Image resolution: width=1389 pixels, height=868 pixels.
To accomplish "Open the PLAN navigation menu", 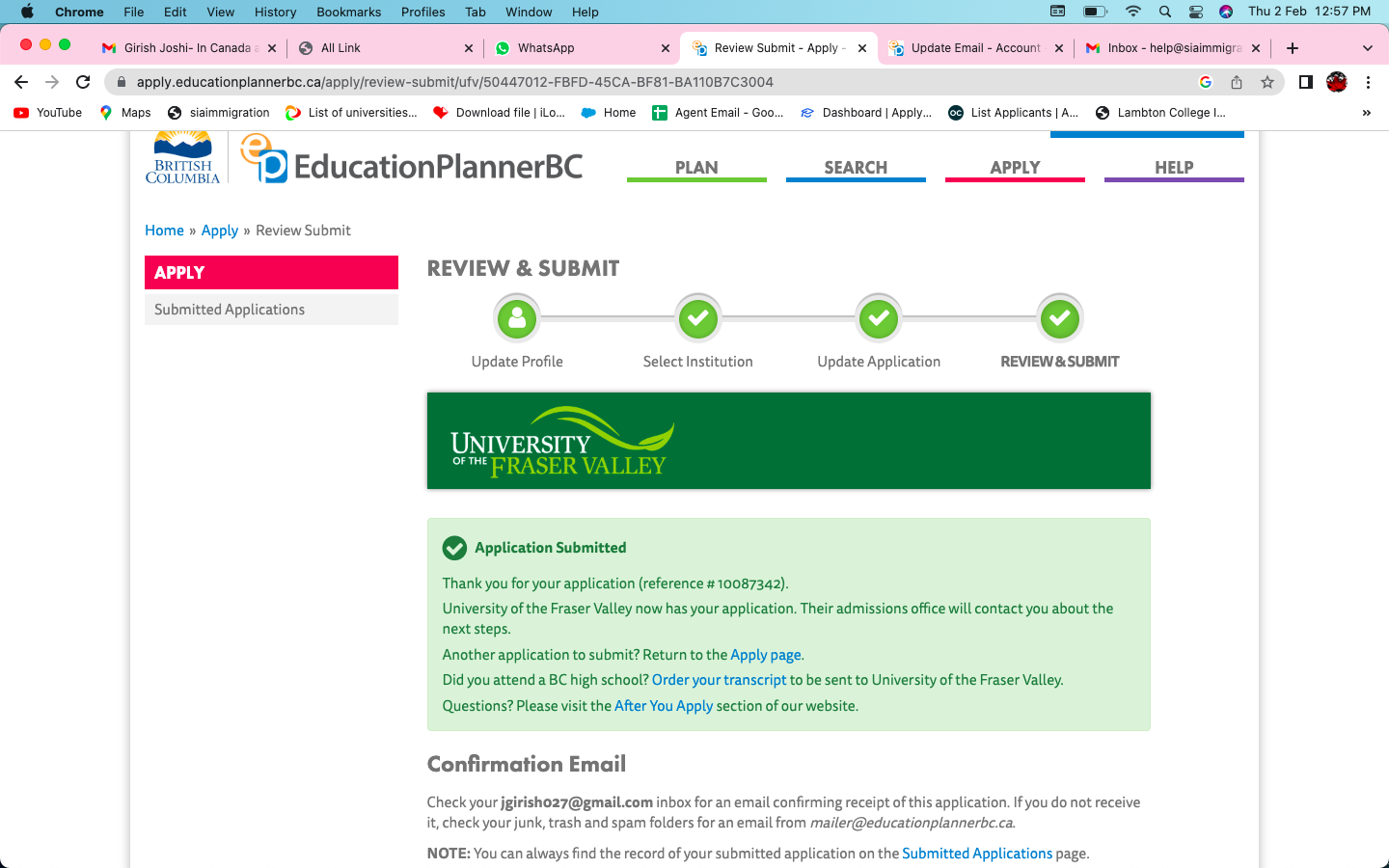I will click(696, 168).
